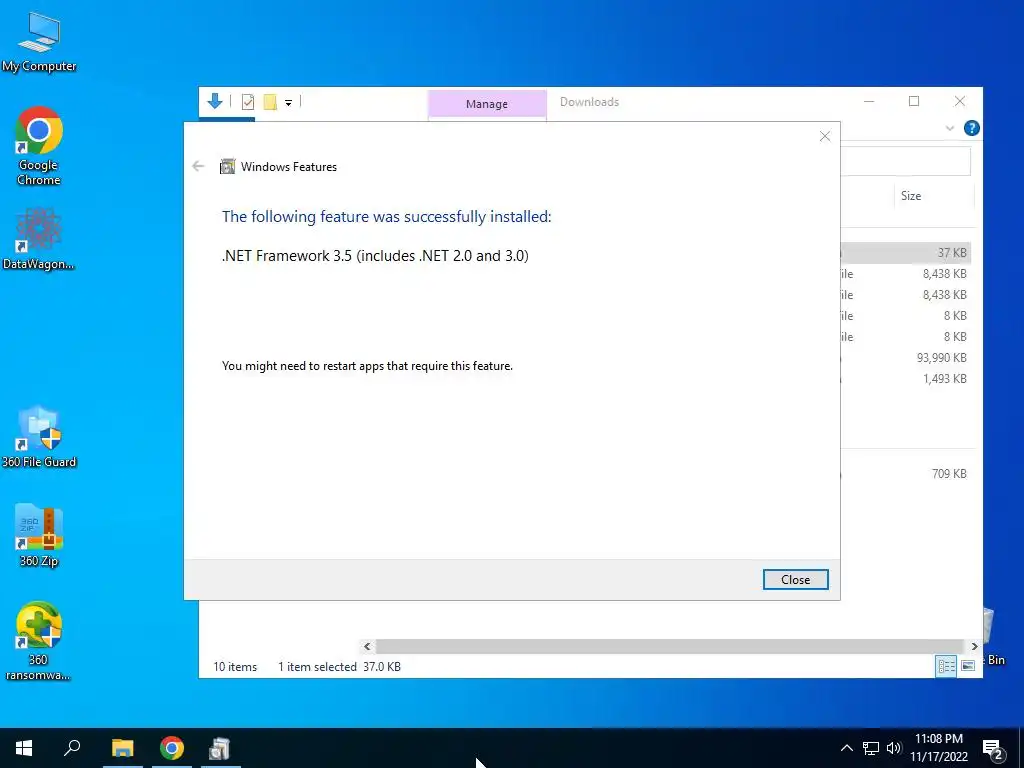This screenshot has height=768, width=1024.
Task: Click the Recycle Bin icon behind Explorer
Action: click(x=993, y=637)
